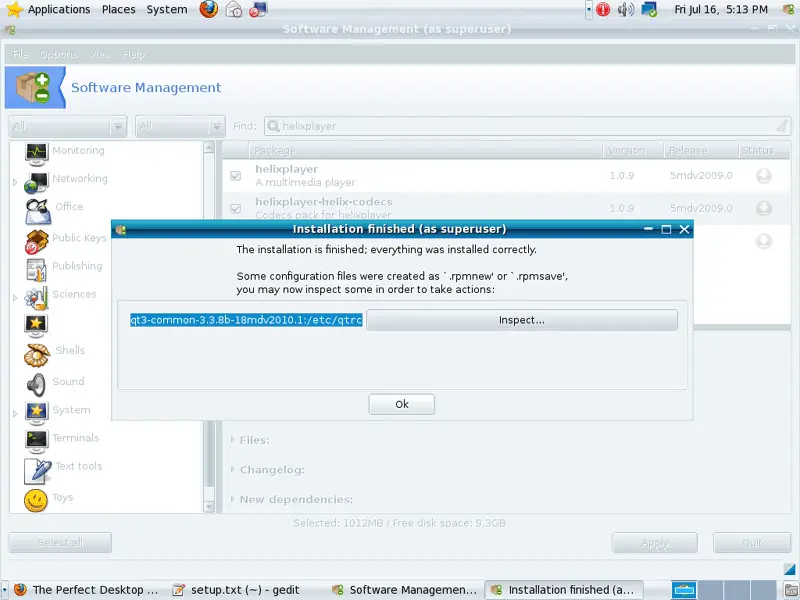Click the Select all button

pos(60,542)
